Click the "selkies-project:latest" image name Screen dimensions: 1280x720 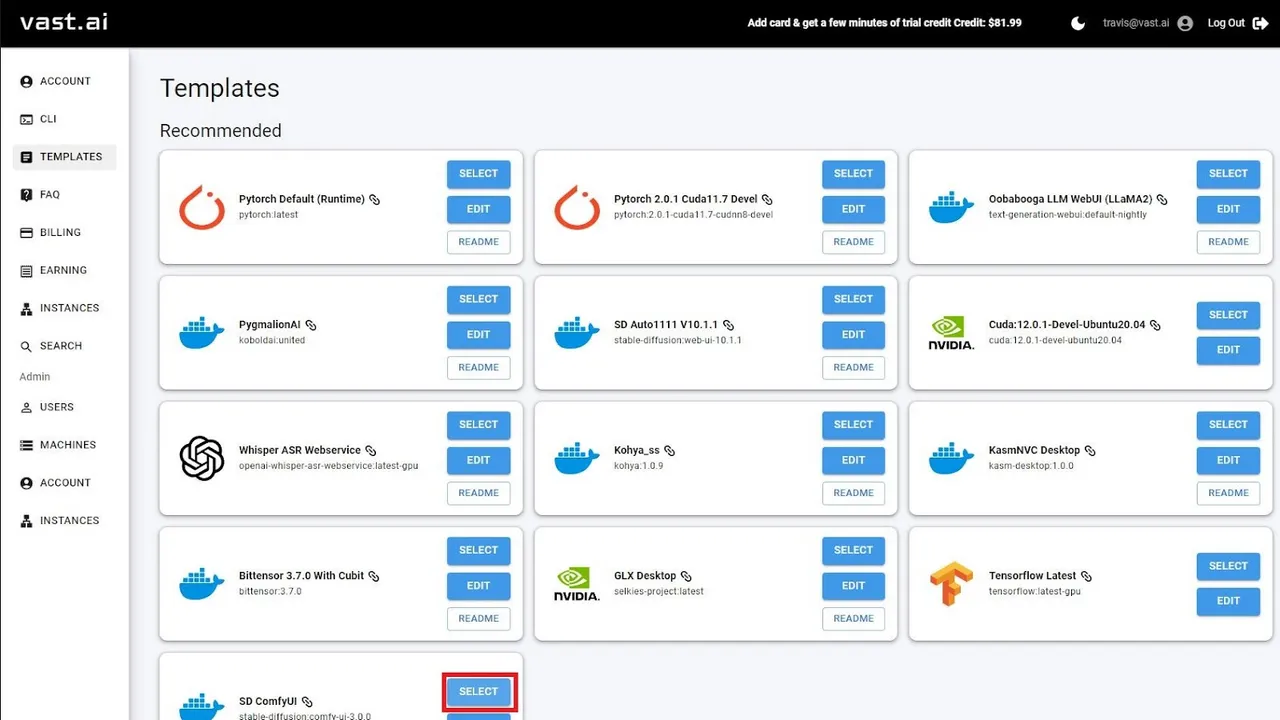pos(659,591)
